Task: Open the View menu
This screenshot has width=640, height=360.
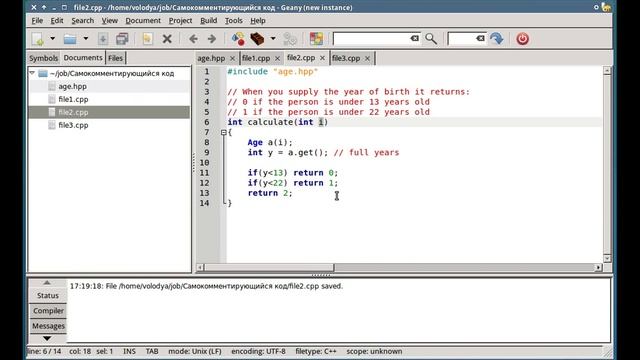Action: (109, 20)
